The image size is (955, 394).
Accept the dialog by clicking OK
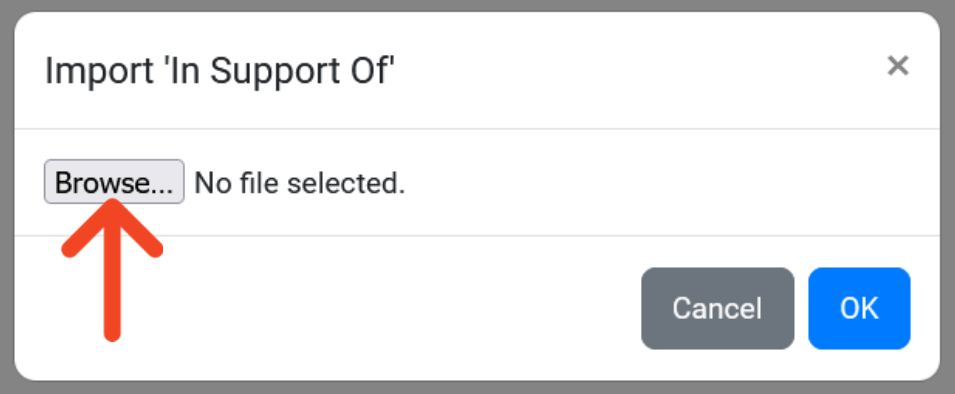859,308
